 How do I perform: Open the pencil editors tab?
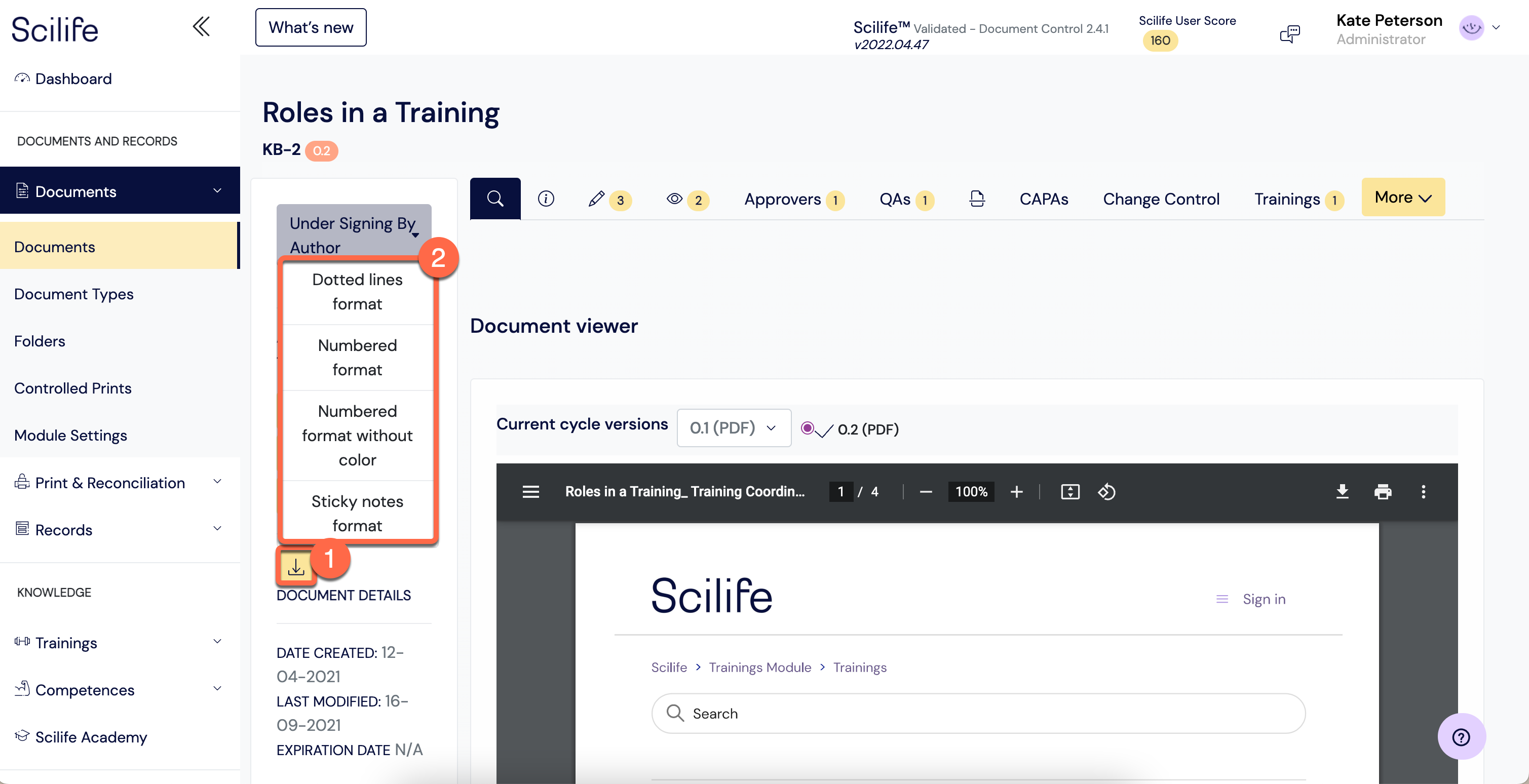(609, 200)
